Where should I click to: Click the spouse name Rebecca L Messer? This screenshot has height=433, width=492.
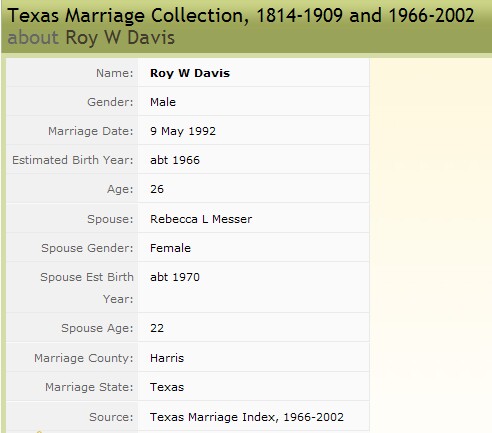[x=201, y=219]
